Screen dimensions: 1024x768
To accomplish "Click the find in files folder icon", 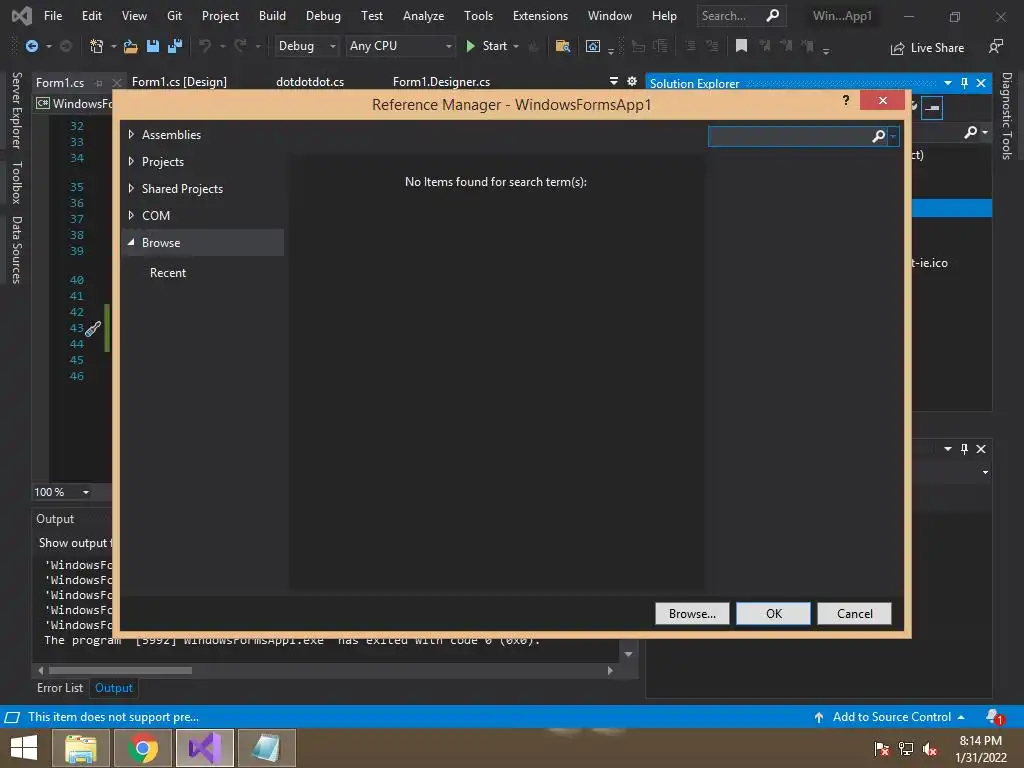I will tap(562, 46).
